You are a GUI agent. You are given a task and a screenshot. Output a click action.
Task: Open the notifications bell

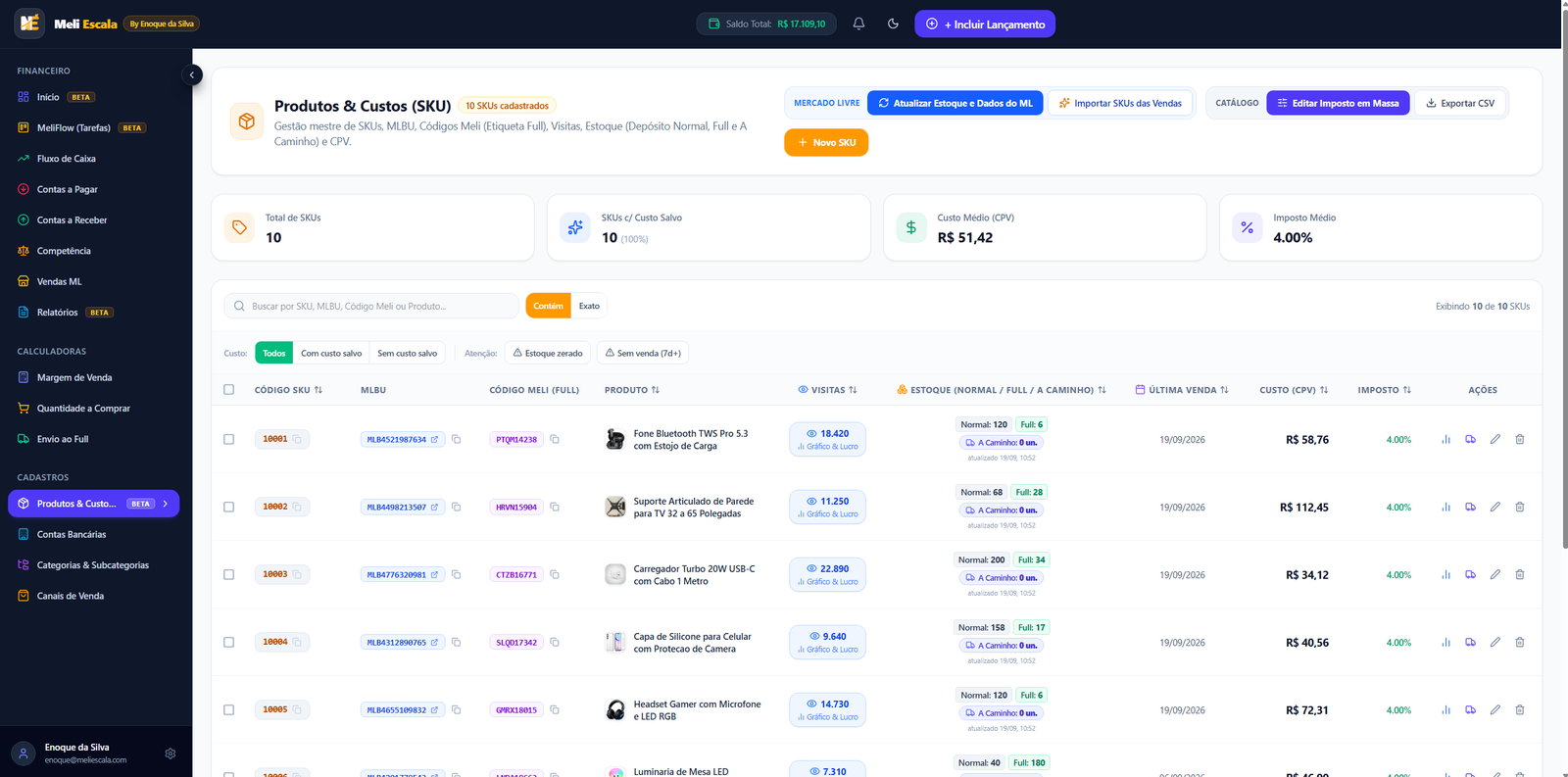858,24
